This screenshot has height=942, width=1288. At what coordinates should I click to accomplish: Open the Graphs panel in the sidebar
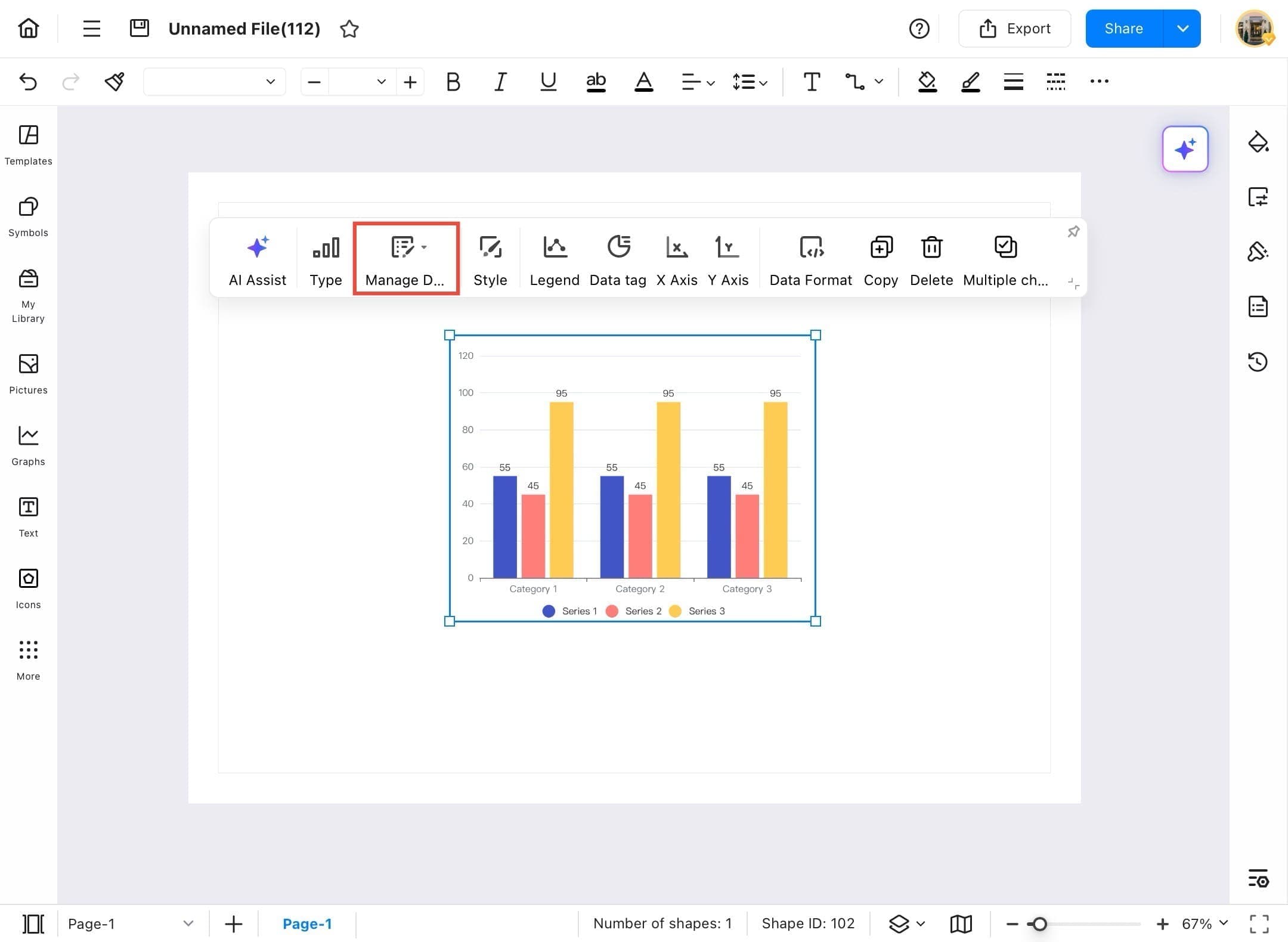click(27, 444)
